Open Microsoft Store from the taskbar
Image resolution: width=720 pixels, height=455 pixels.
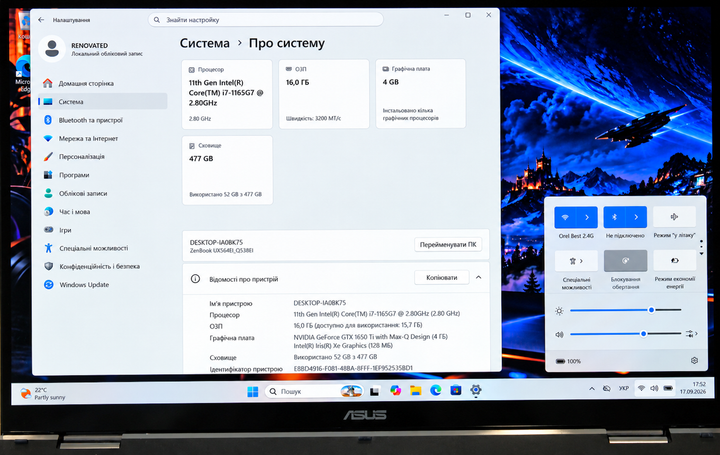pyautogui.click(x=456, y=390)
